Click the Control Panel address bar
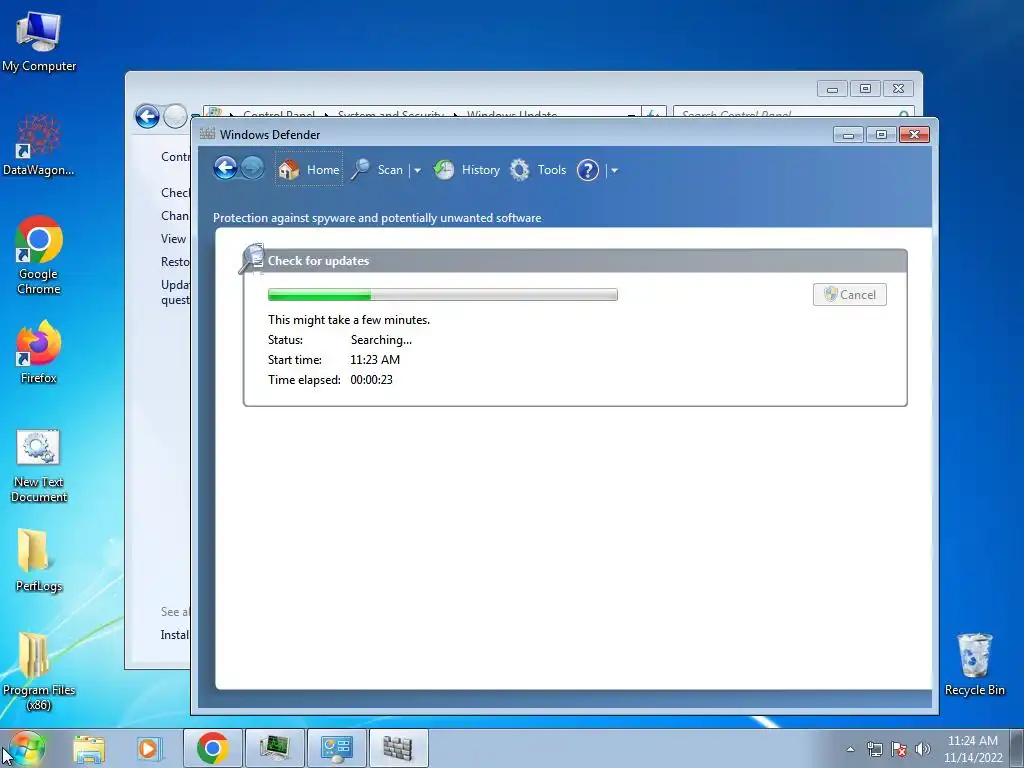This screenshot has width=1024, height=768. (x=421, y=114)
